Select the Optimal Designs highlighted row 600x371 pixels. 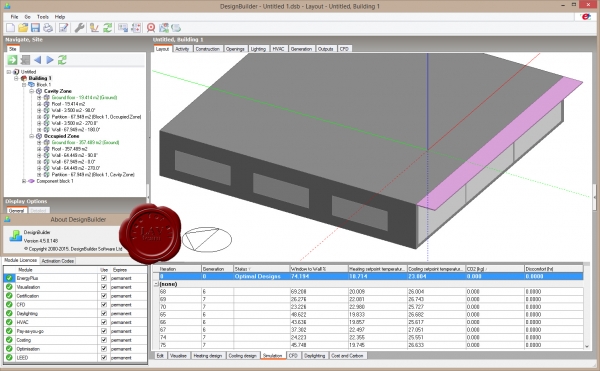tap(370, 276)
